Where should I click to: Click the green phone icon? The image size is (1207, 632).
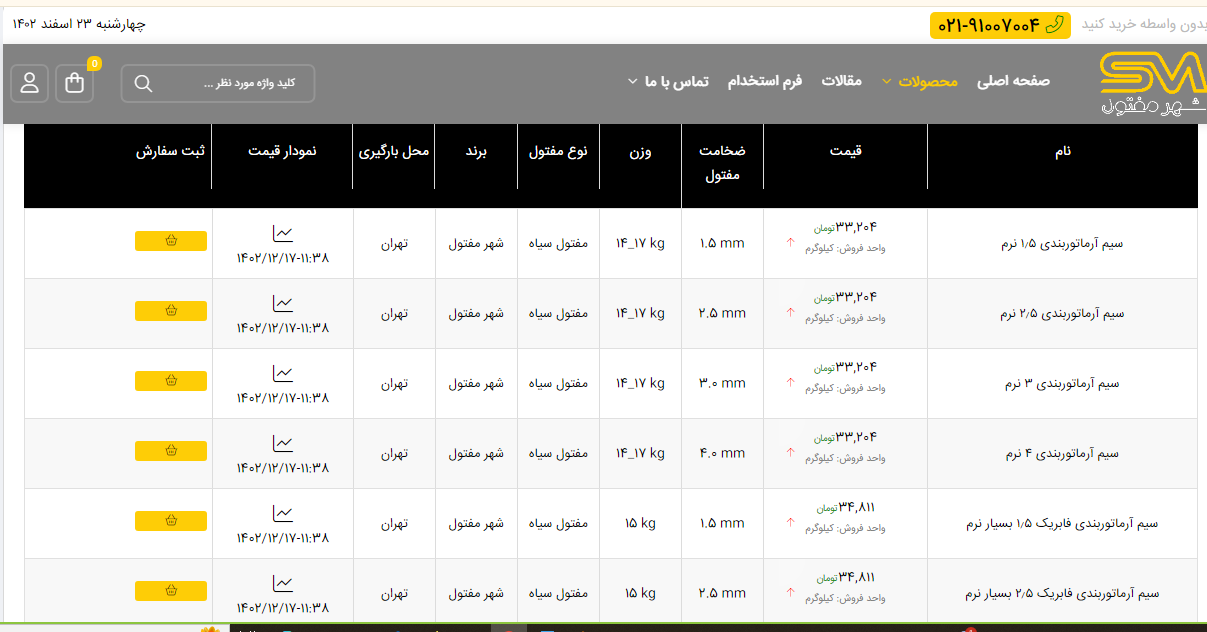coord(1053,25)
